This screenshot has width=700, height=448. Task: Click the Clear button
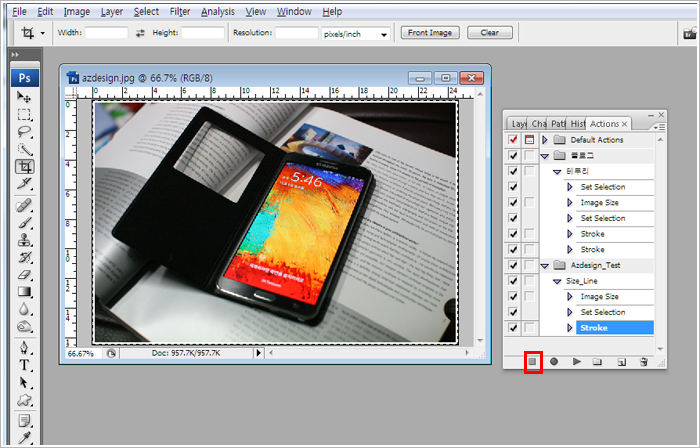click(490, 33)
